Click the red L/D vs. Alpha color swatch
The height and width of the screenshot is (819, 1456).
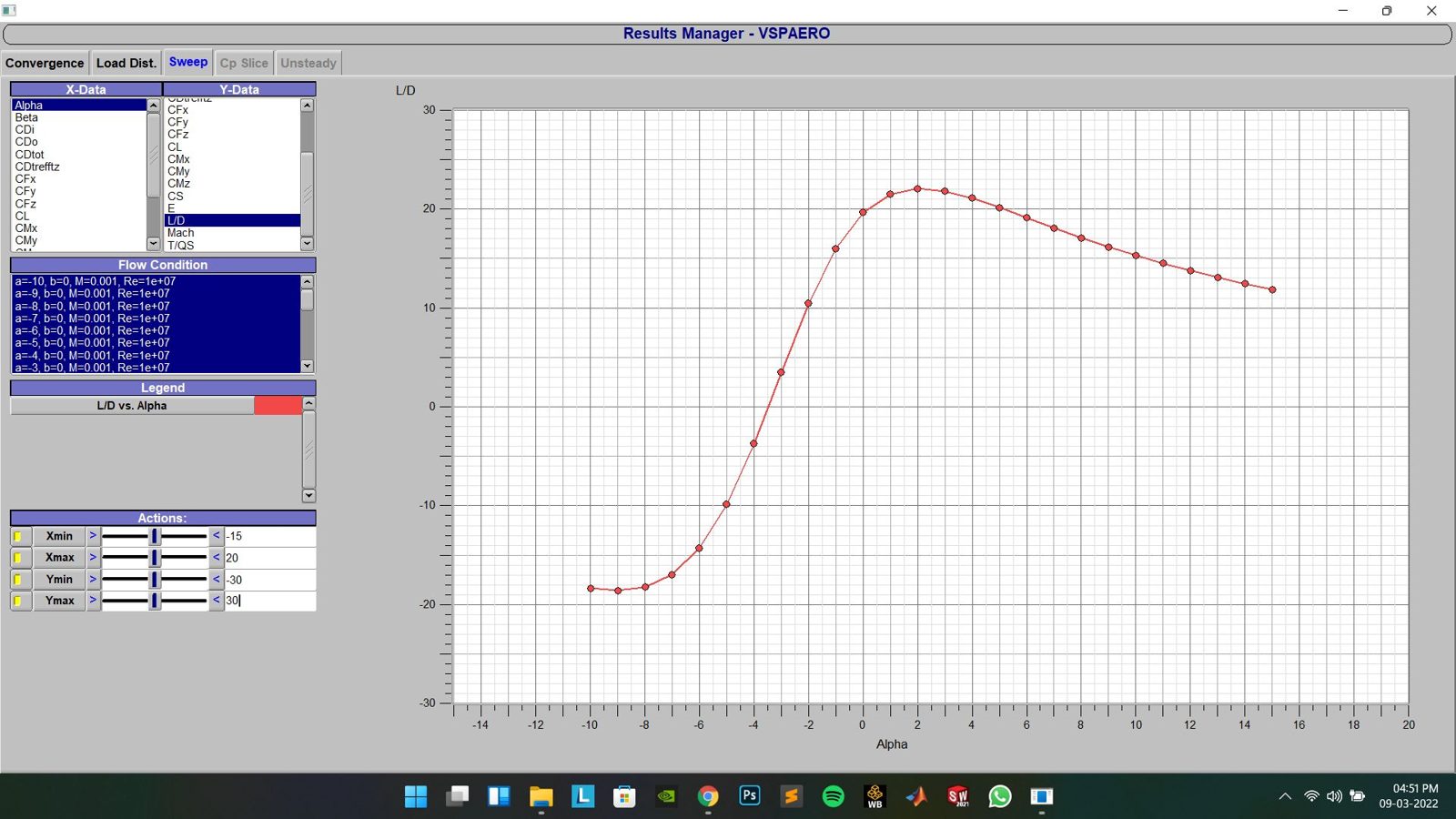[278, 406]
